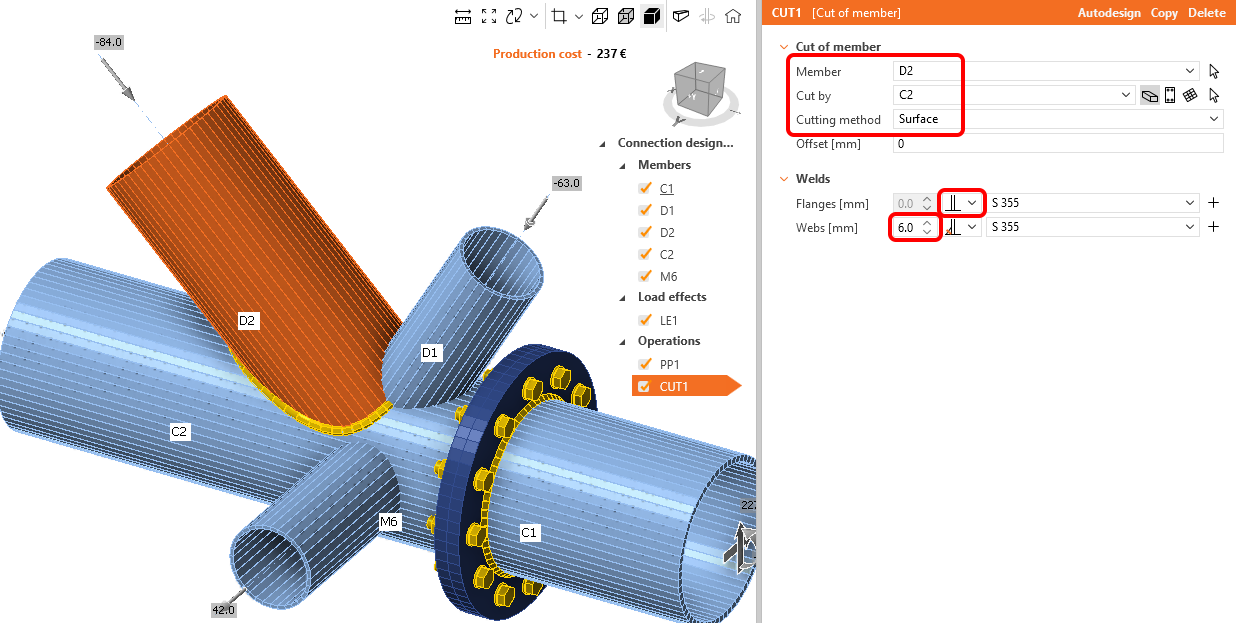Viewport: 1236px width, 623px height.
Task: Open the rotate view options arrow
Action: point(534,16)
